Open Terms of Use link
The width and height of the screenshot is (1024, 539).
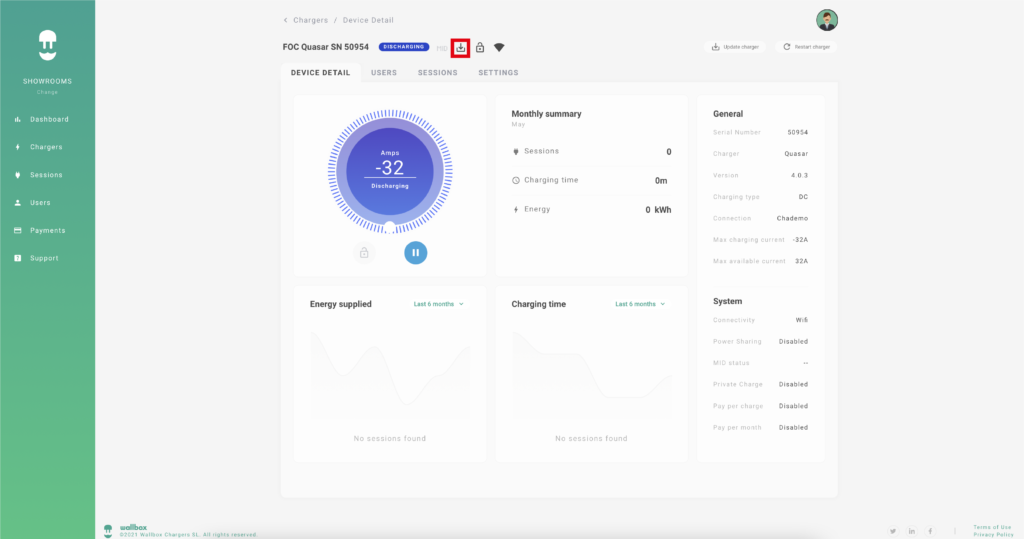[992, 527]
